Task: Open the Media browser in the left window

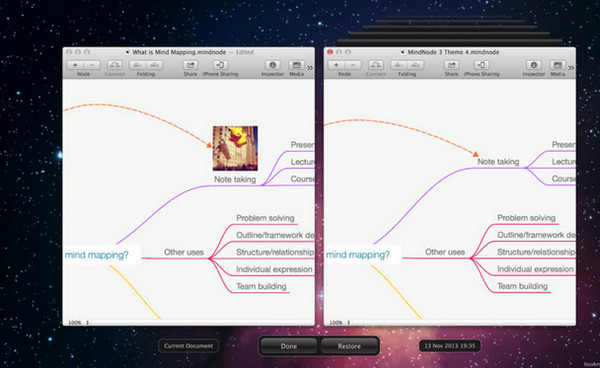Action: click(296, 65)
